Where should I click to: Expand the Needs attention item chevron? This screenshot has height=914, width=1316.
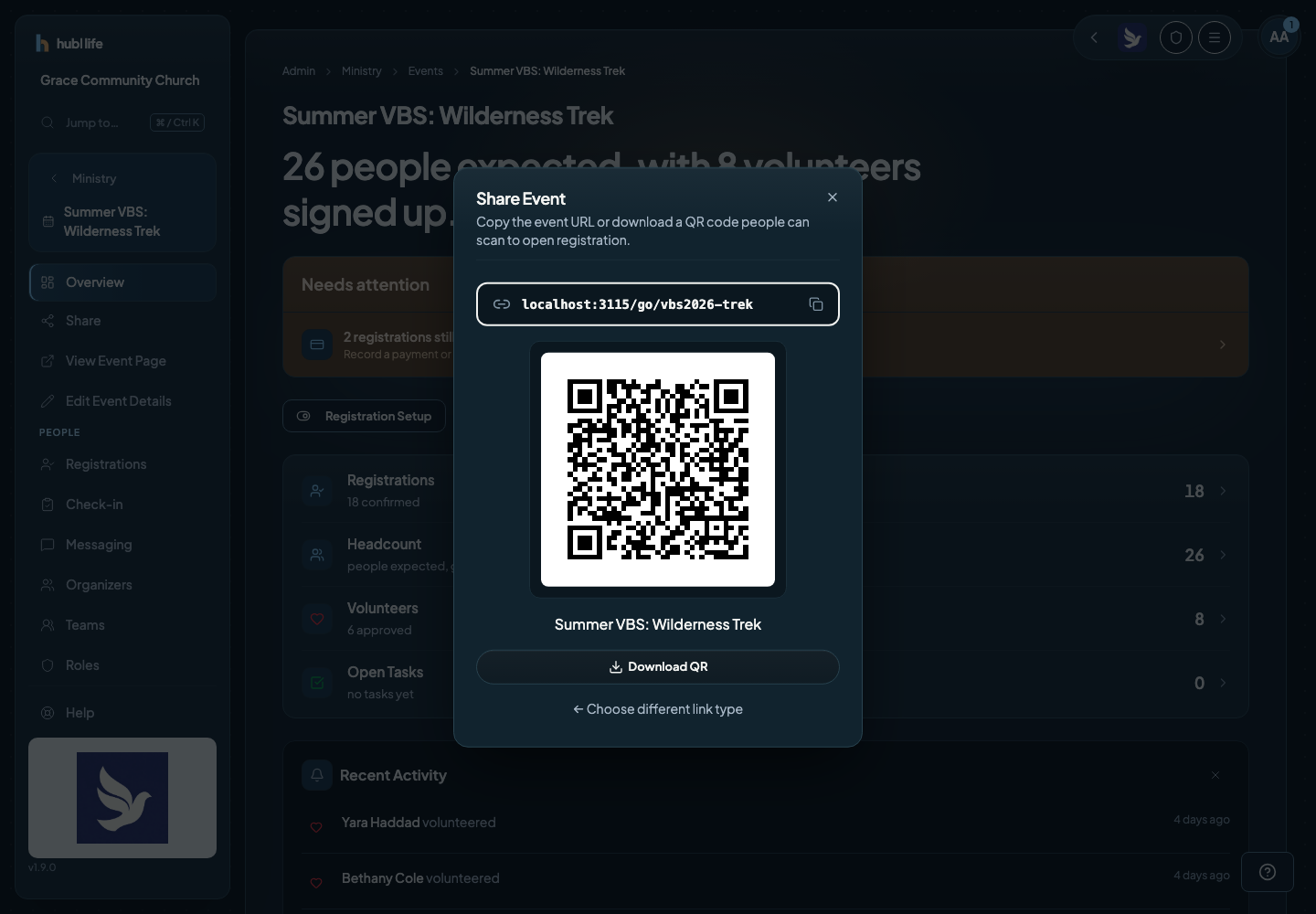click(x=1223, y=345)
